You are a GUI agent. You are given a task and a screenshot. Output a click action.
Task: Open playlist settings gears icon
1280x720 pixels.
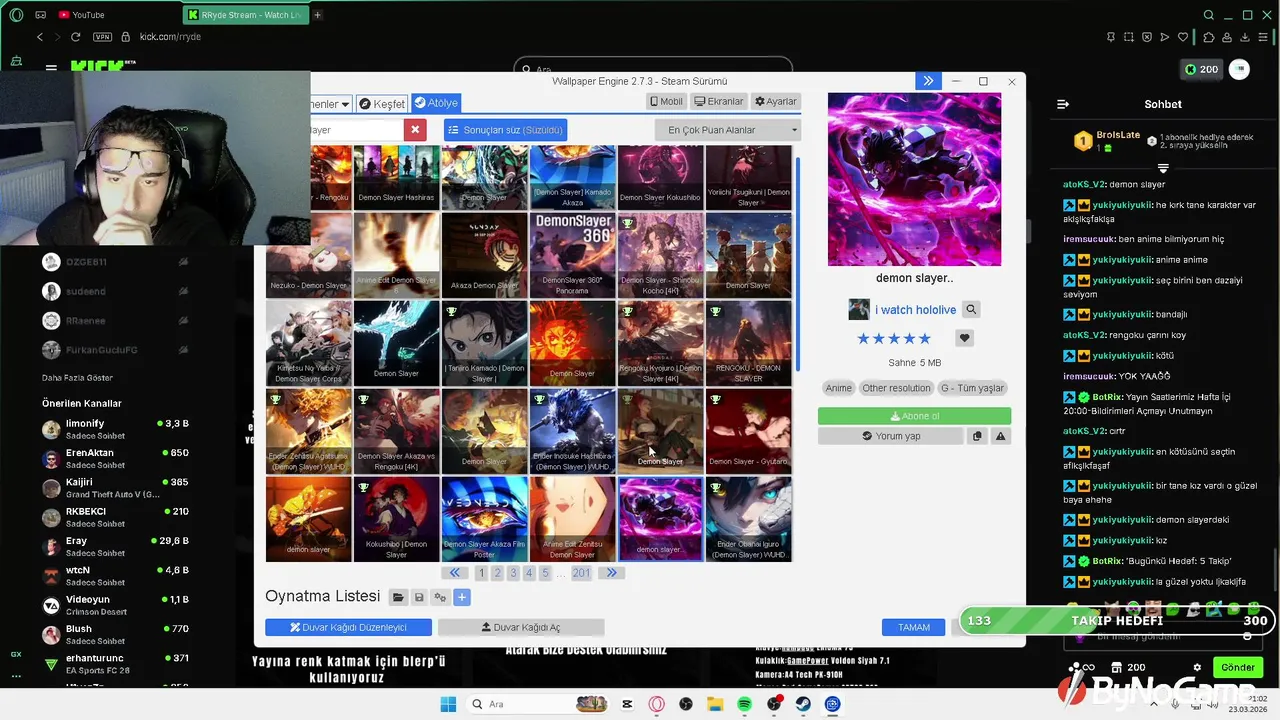[440, 597]
